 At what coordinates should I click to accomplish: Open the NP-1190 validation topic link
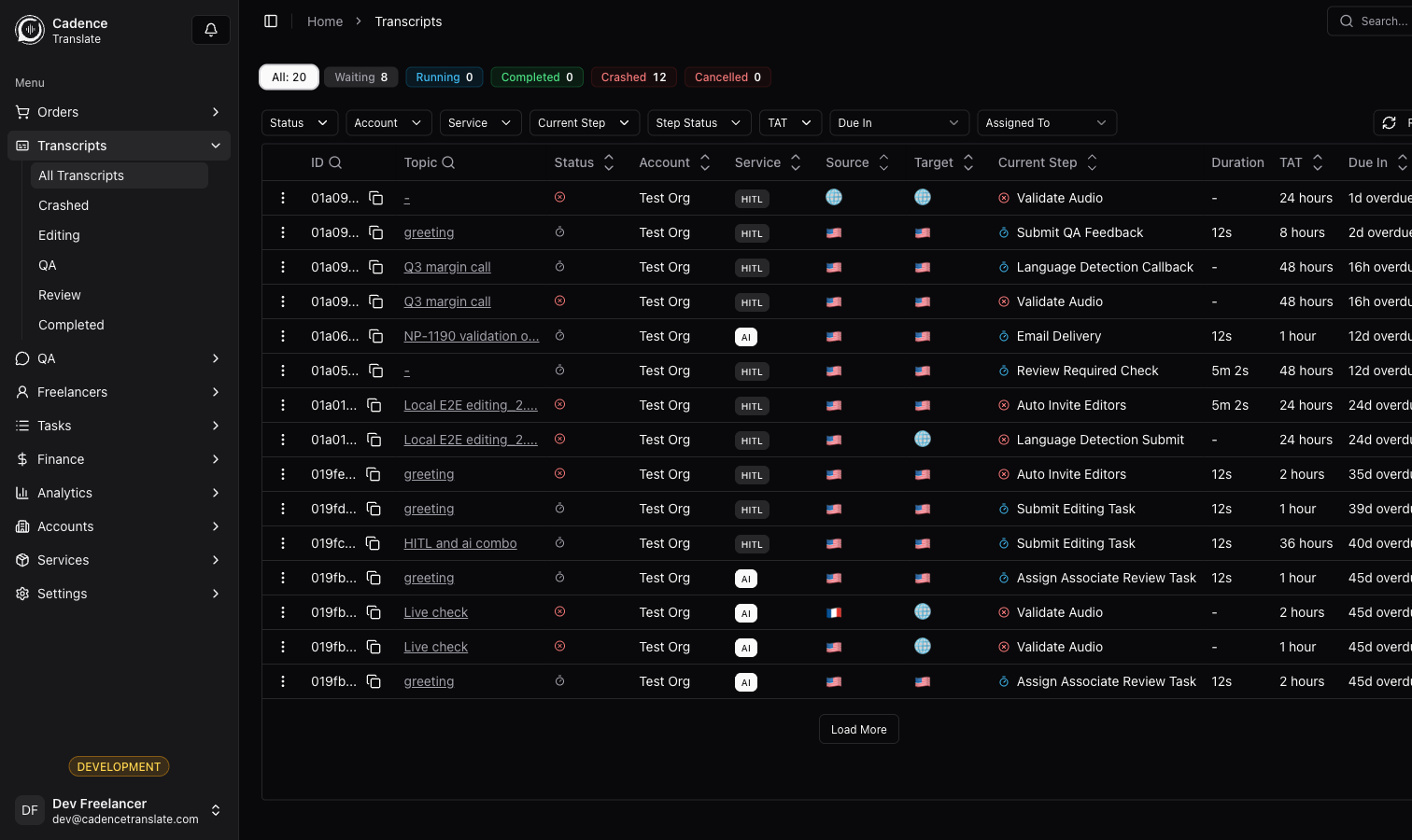click(x=472, y=336)
